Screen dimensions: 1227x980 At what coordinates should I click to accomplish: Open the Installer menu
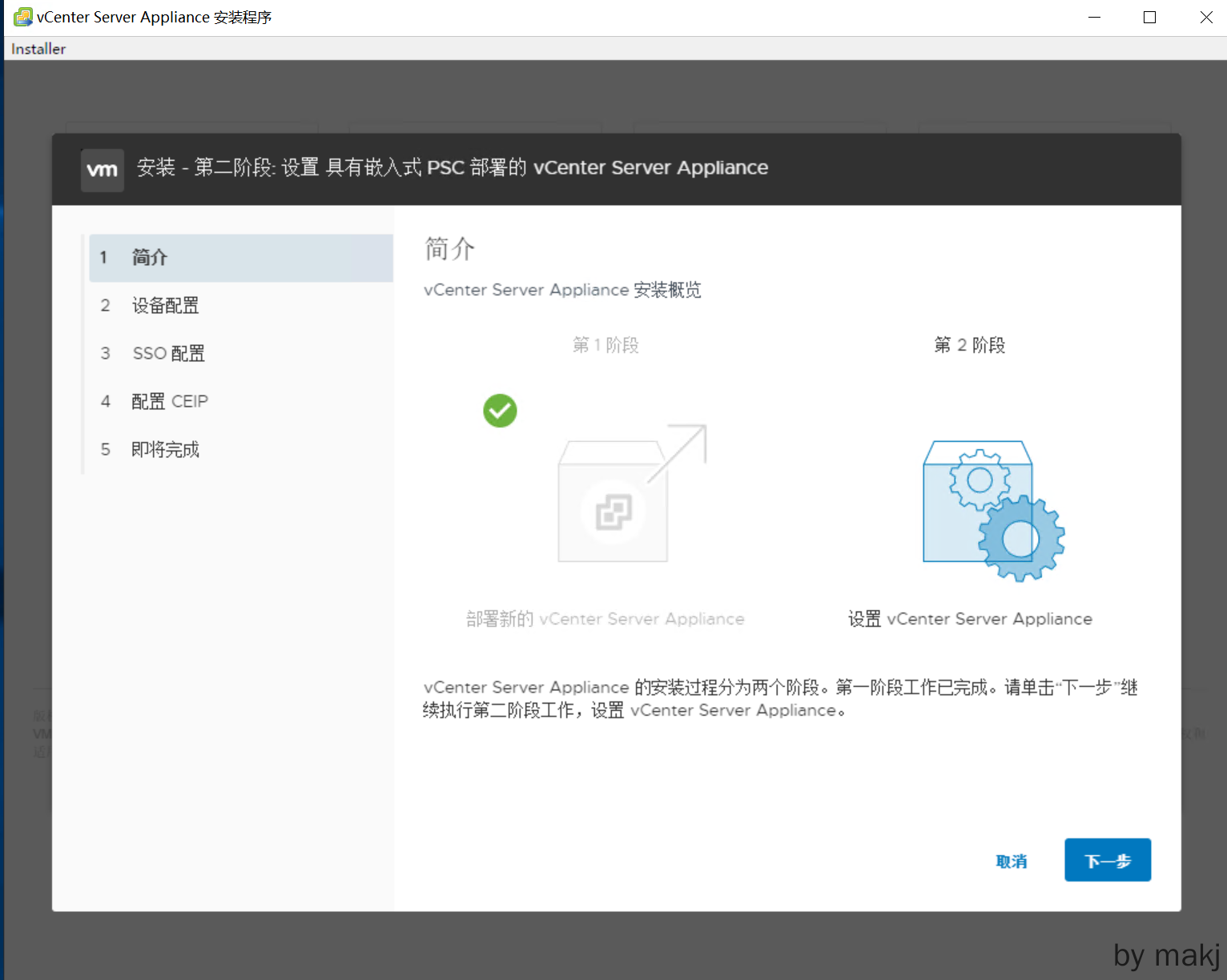tap(38, 49)
